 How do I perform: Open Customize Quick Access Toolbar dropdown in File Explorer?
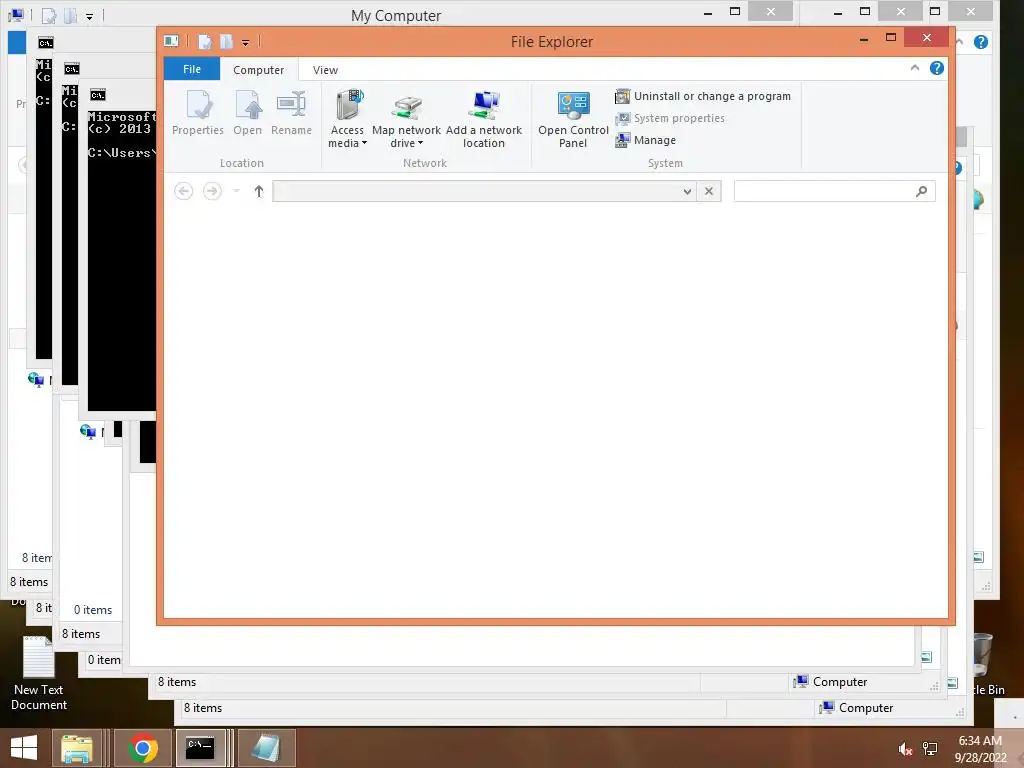pos(246,42)
